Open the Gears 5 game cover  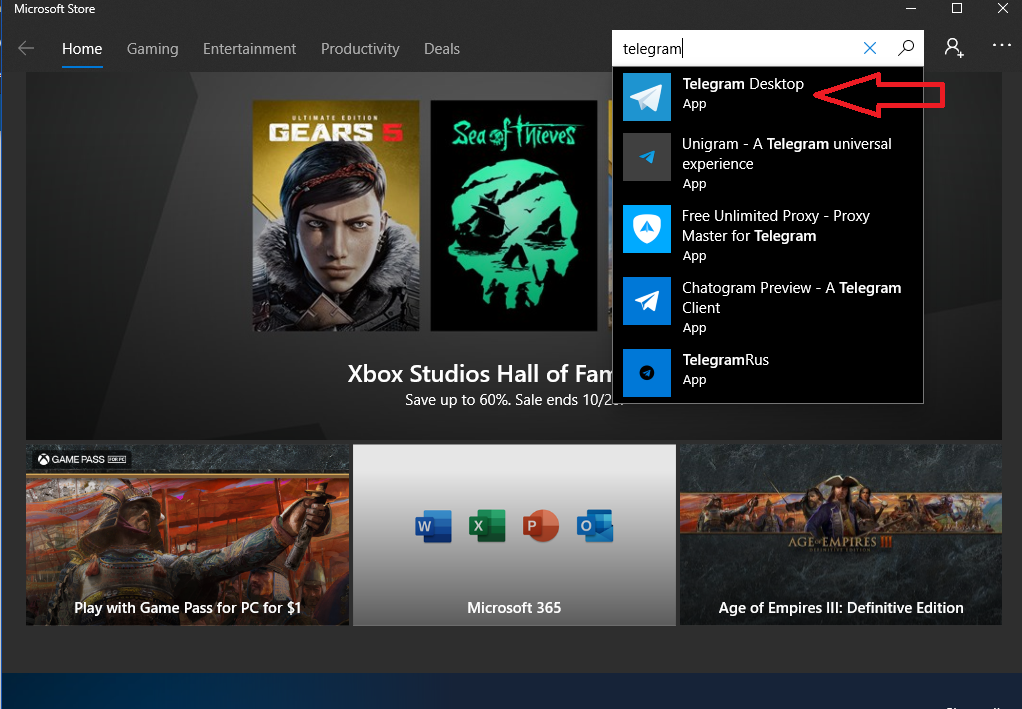(335, 215)
